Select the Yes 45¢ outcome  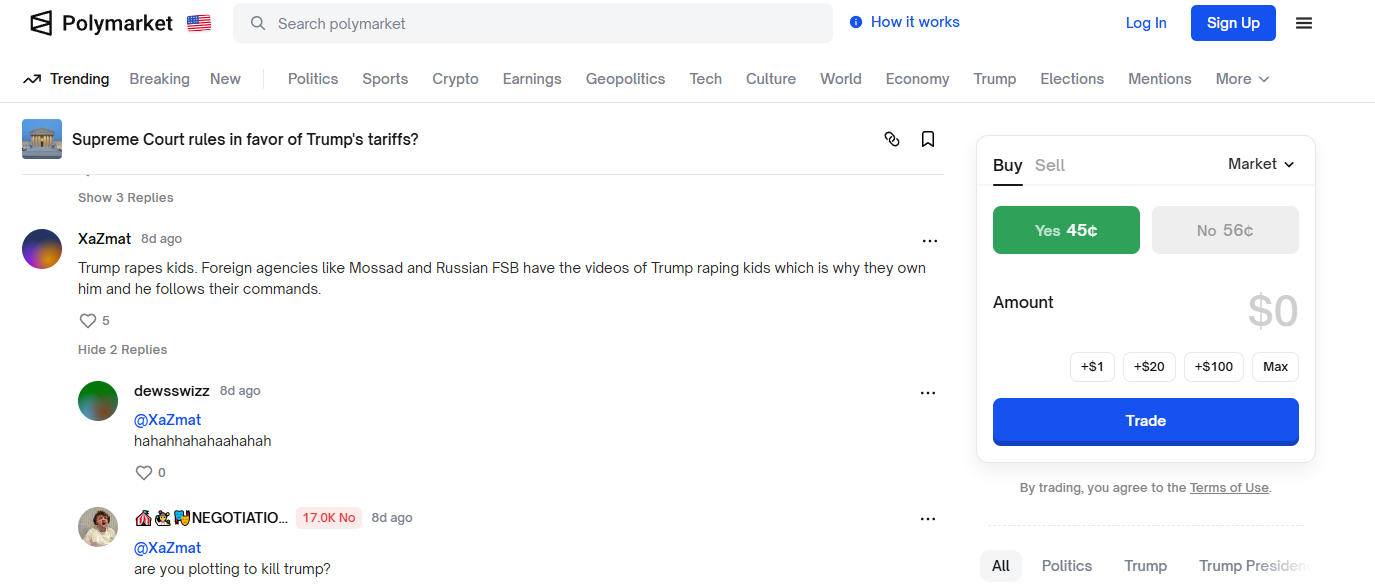pos(1066,230)
